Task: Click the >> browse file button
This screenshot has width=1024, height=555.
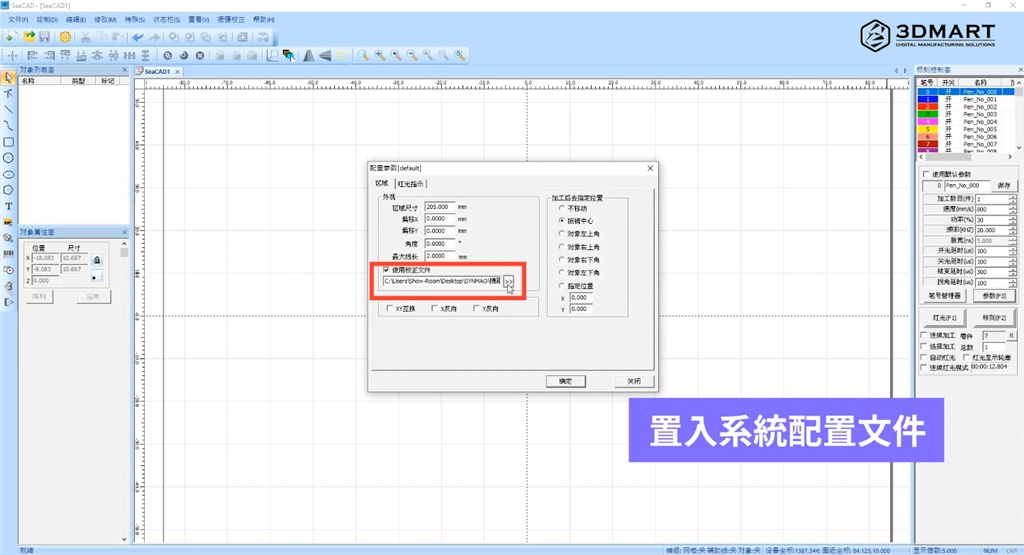Action: coord(509,283)
